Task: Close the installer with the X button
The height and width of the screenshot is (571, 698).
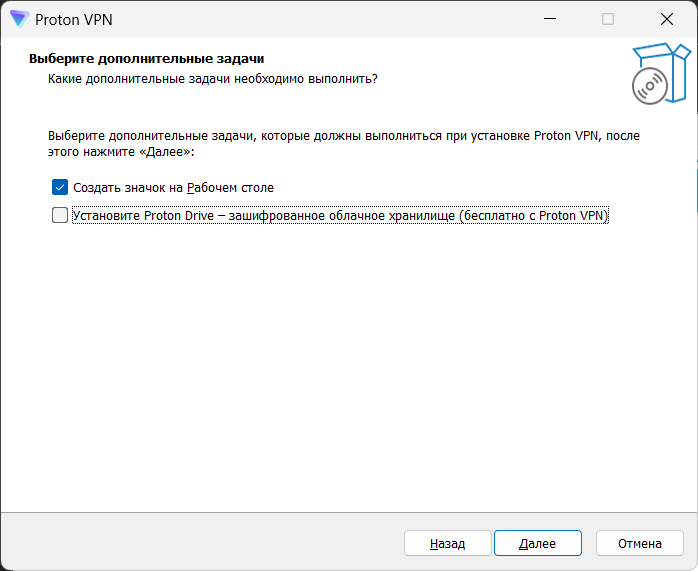Action: coord(667,18)
